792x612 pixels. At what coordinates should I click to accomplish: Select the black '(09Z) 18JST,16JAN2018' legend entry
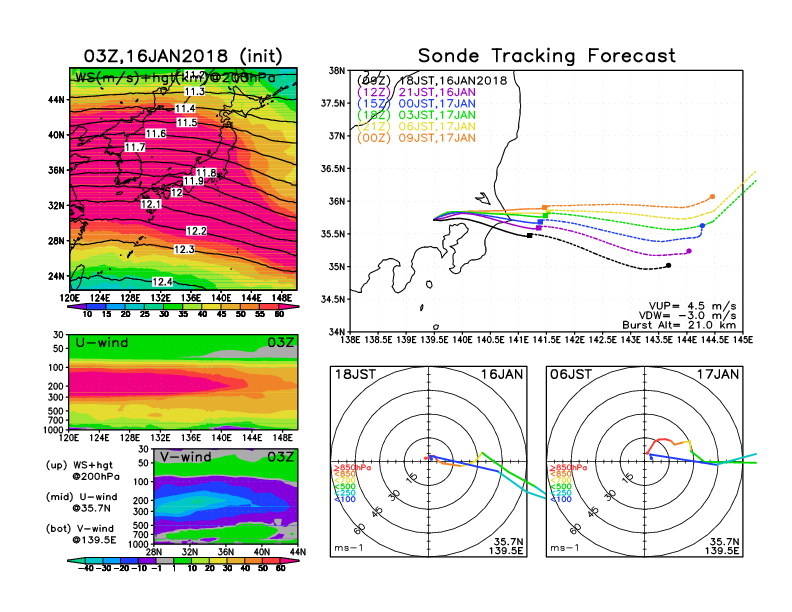pos(432,81)
